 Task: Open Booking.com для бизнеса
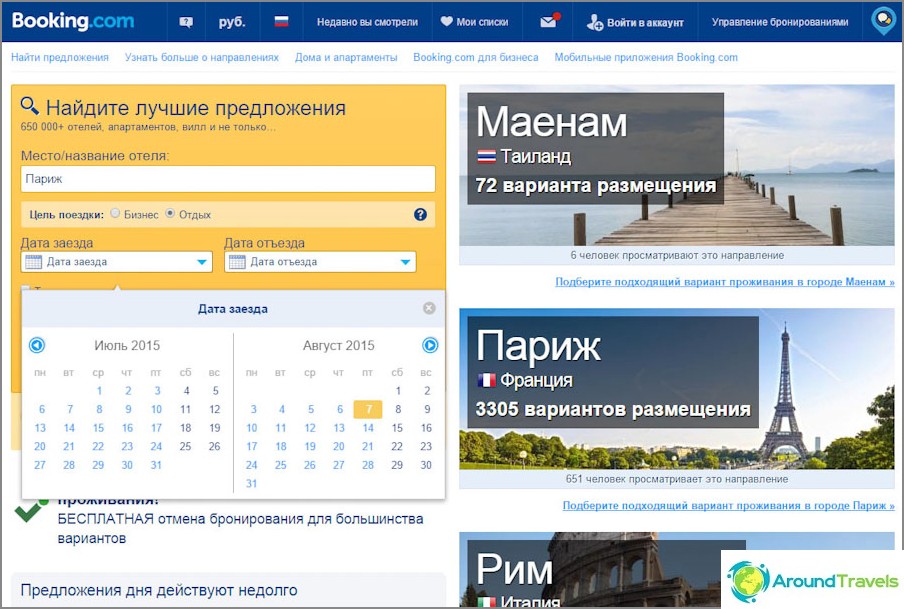pyautogui.click(x=476, y=58)
